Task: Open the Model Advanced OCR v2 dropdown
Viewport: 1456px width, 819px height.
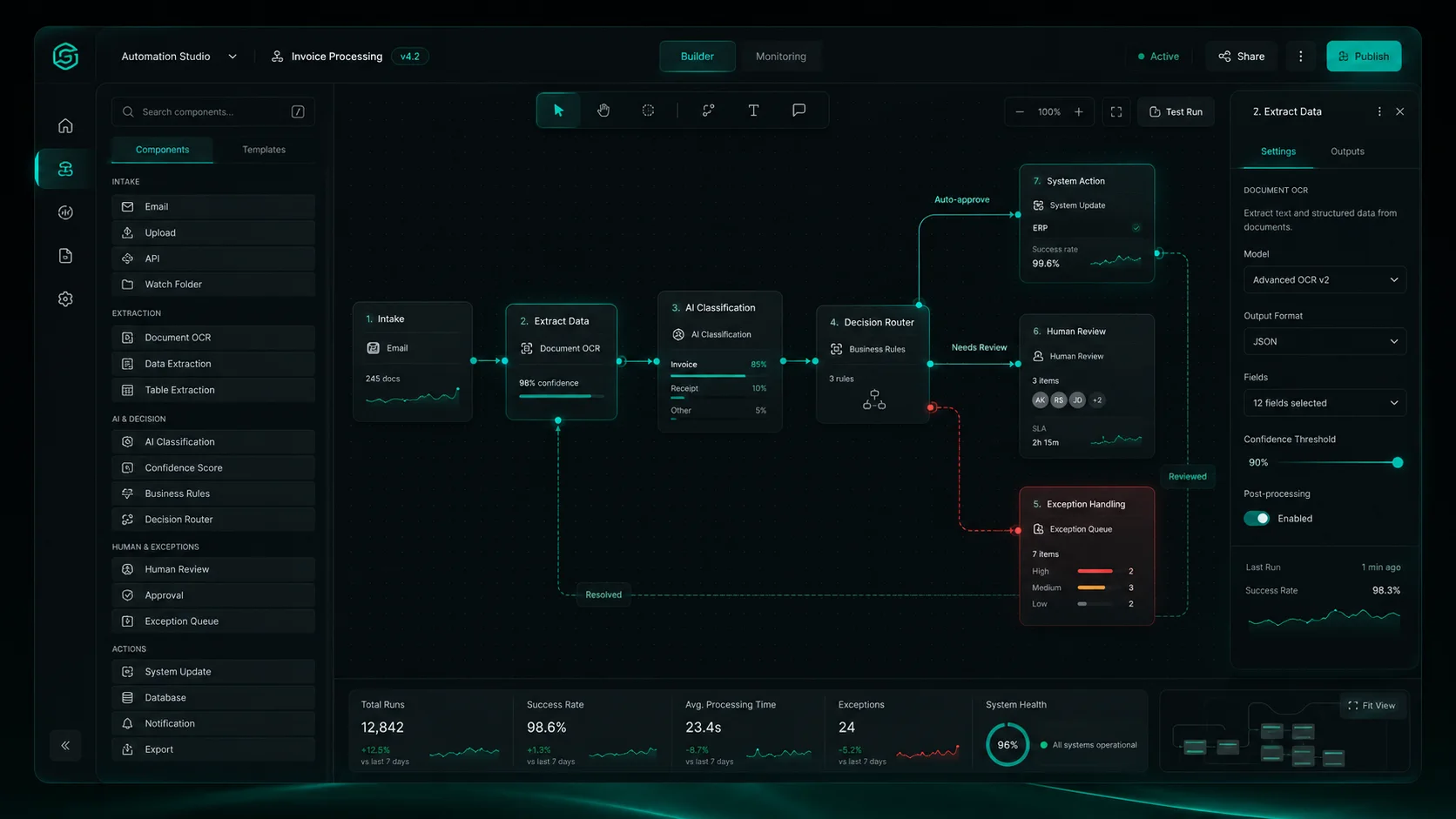Action: click(x=1325, y=279)
